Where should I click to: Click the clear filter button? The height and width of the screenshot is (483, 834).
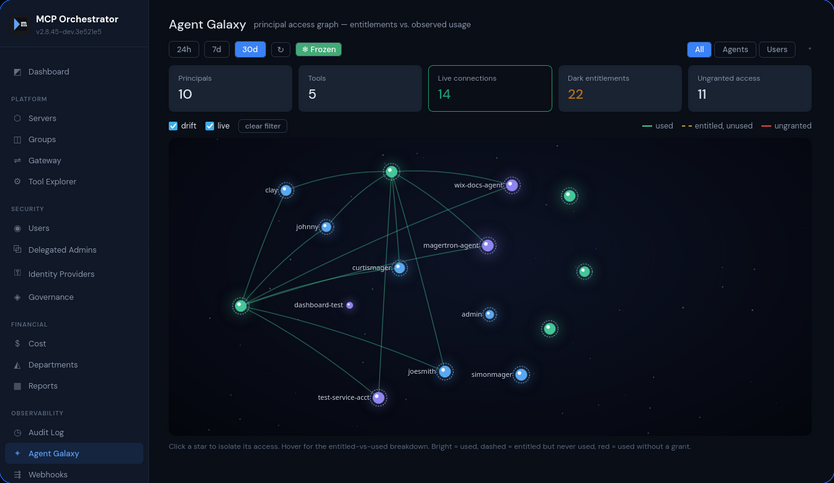pyautogui.click(x=263, y=126)
